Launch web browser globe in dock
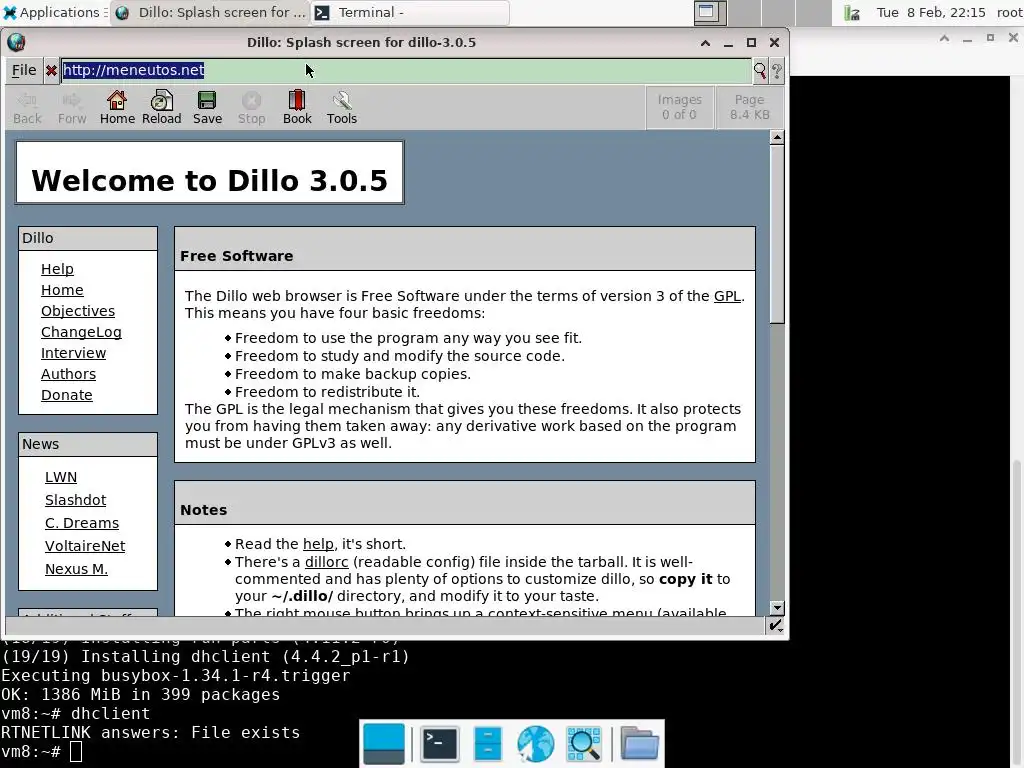This screenshot has width=1024, height=768. (536, 743)
